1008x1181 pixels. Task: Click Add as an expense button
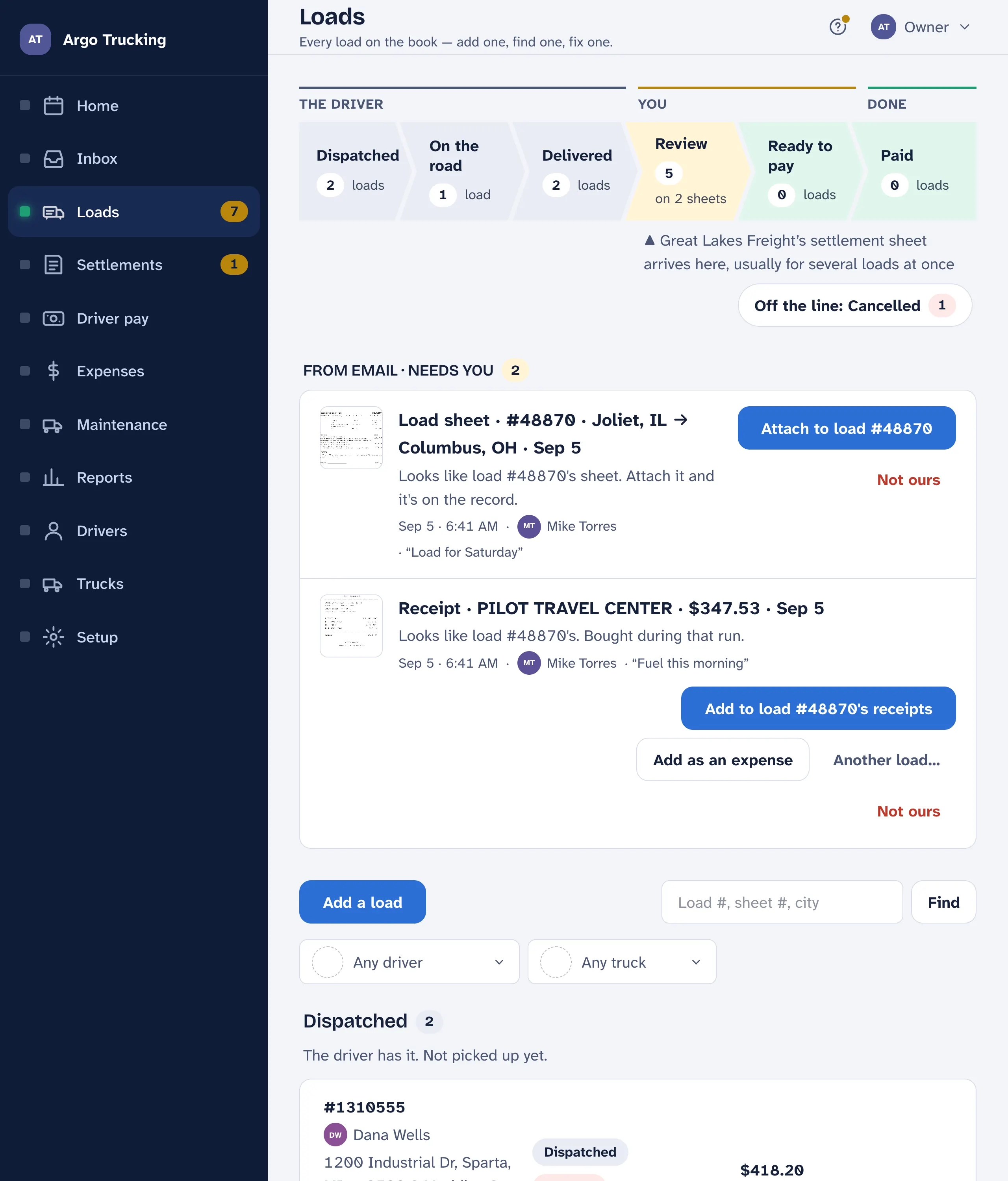click(723, 760)
